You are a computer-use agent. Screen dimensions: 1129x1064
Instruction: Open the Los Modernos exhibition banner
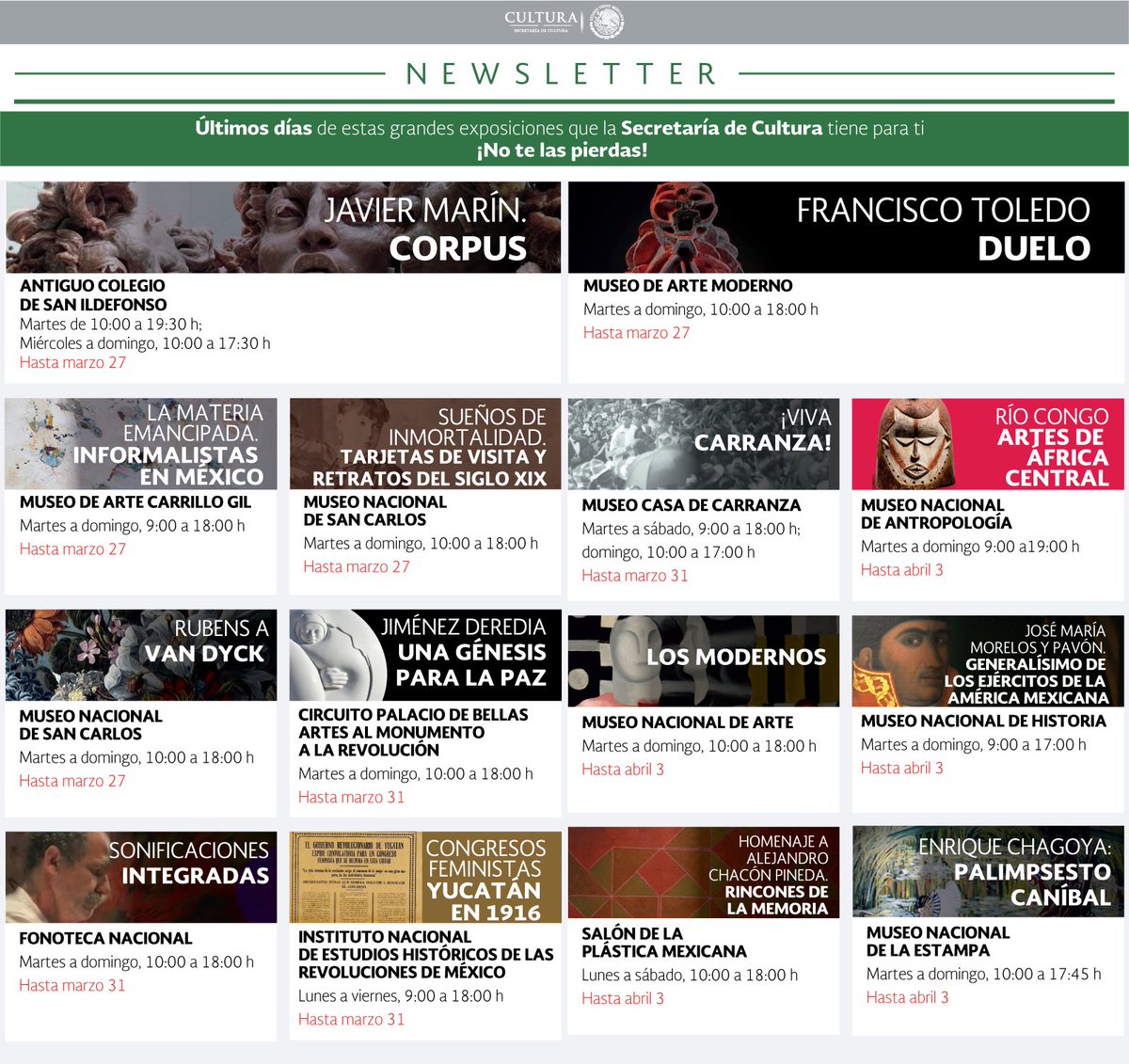pyautogui.click(x=704, y=661)
